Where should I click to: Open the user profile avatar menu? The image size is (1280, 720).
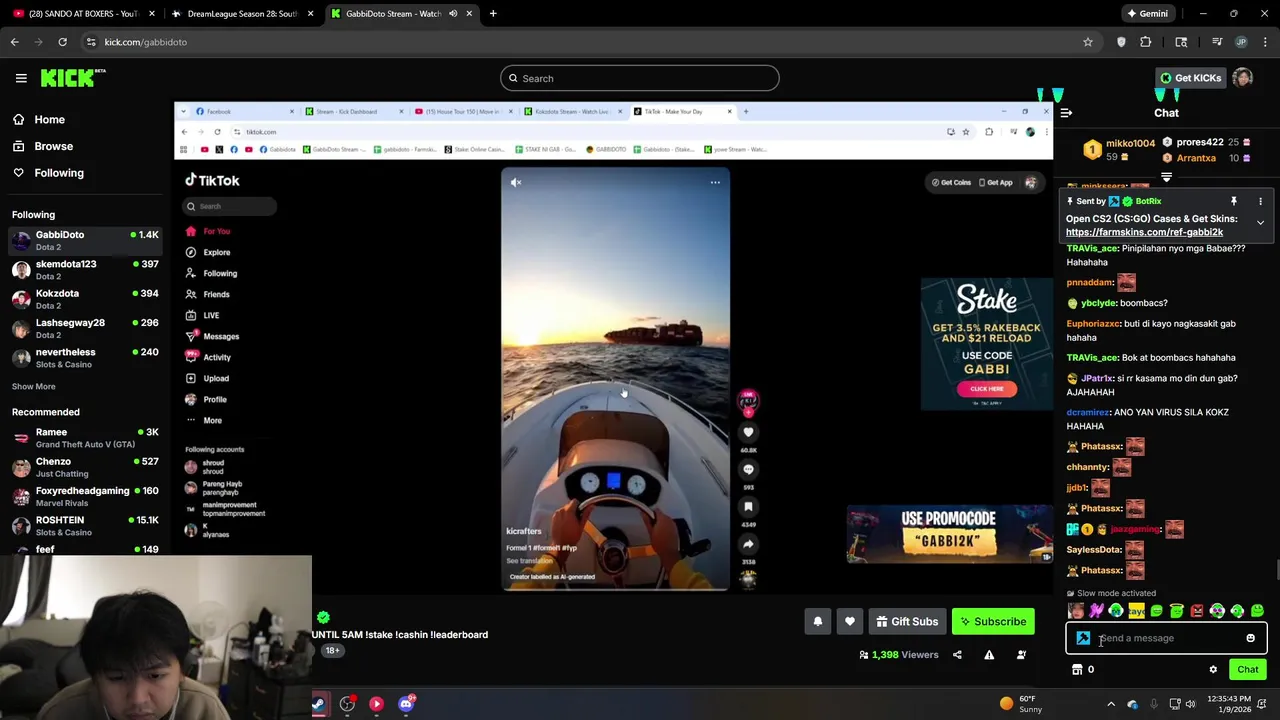1242,78
